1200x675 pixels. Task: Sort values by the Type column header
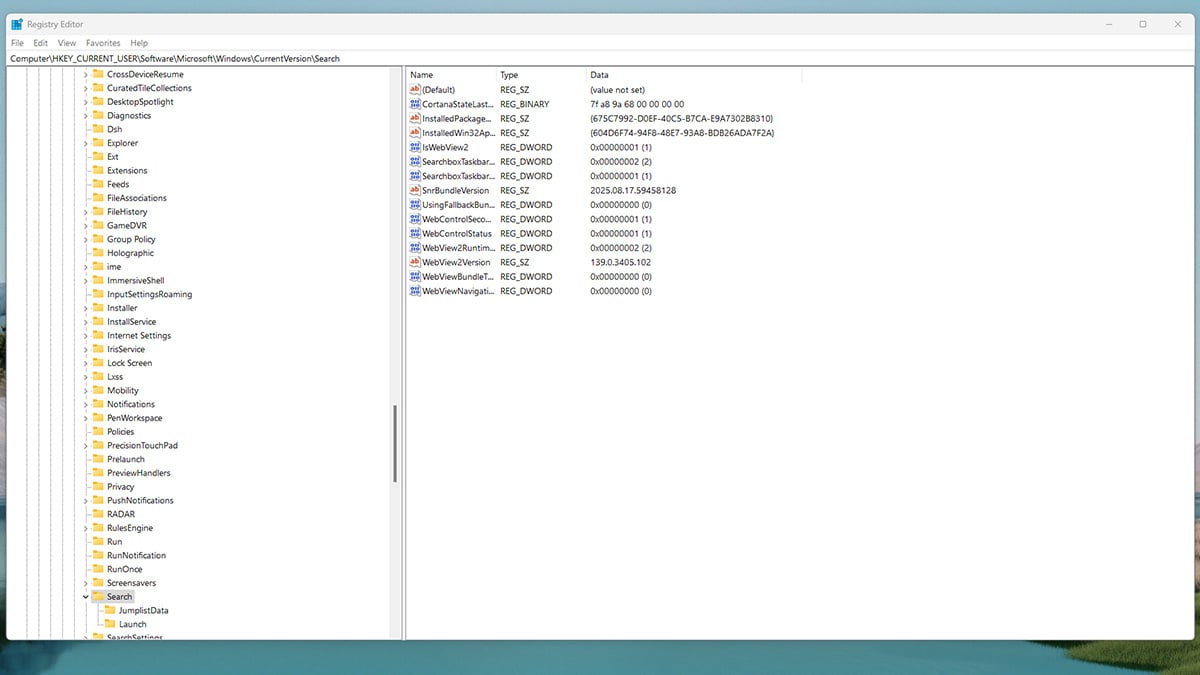point(542,75)
